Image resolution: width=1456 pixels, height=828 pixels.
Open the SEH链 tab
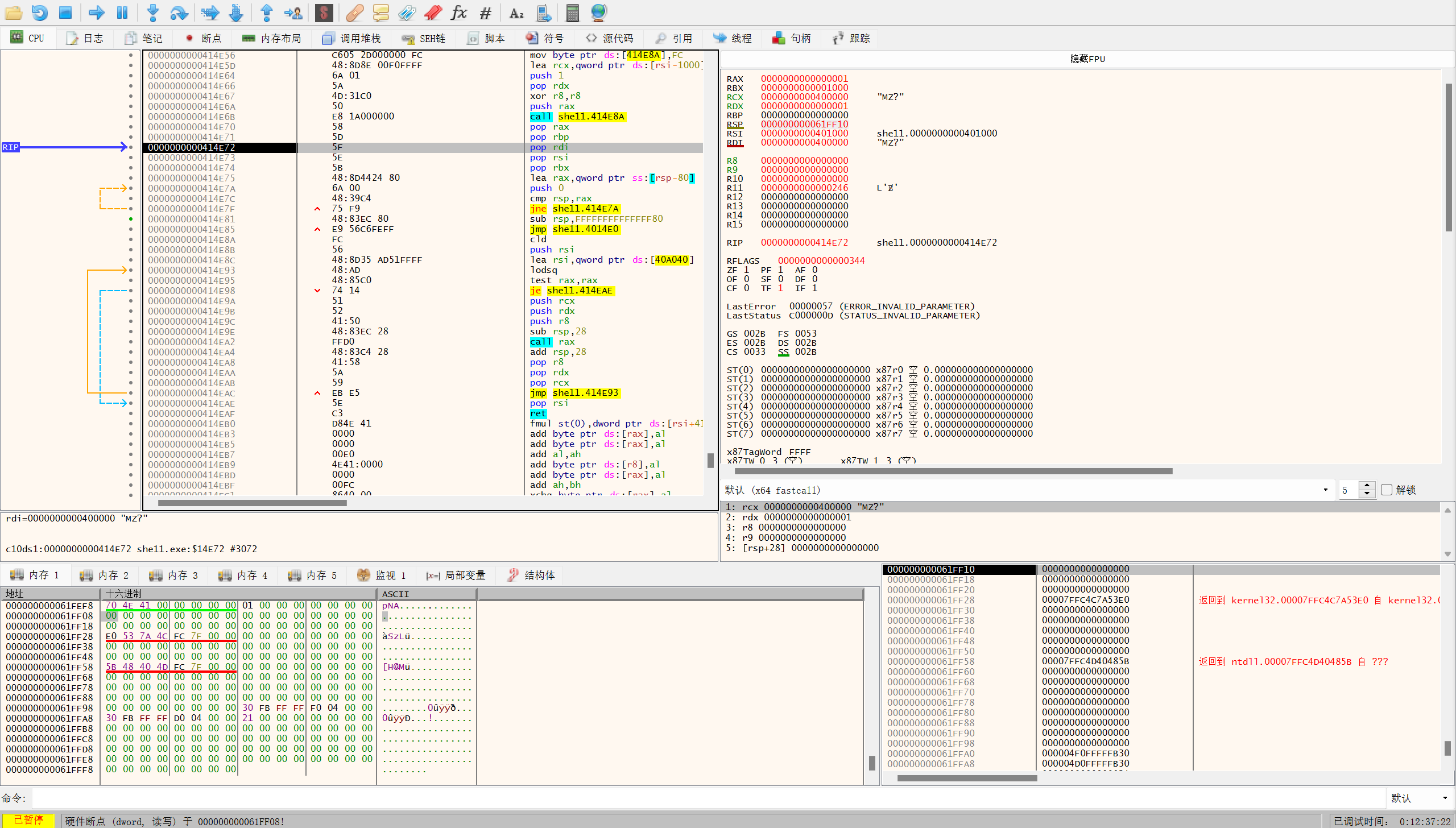[x=423, y=38]
